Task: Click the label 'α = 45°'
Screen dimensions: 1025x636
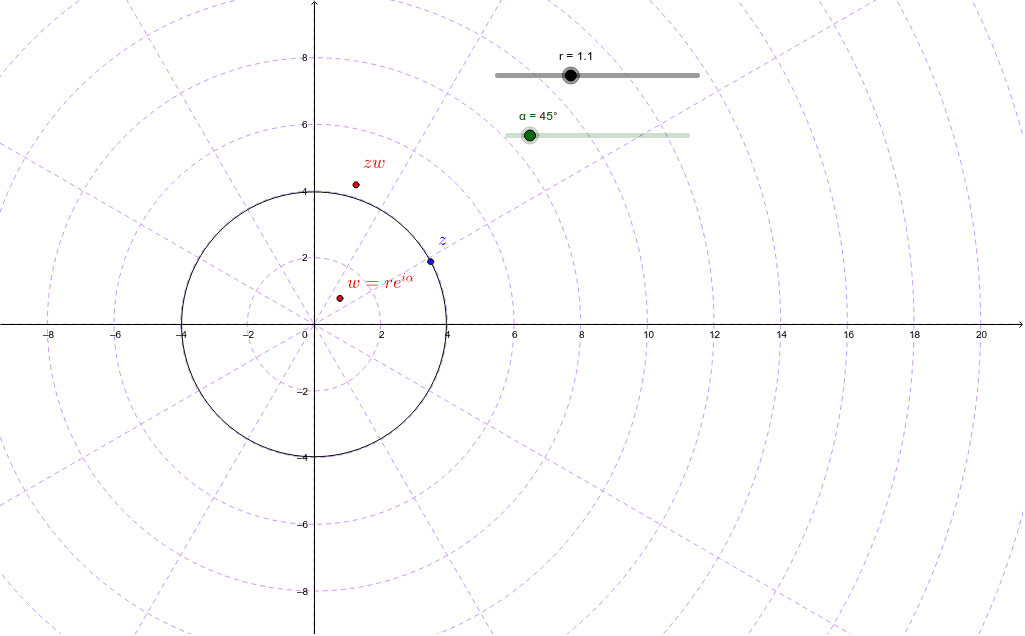Action: pos(538,116)
